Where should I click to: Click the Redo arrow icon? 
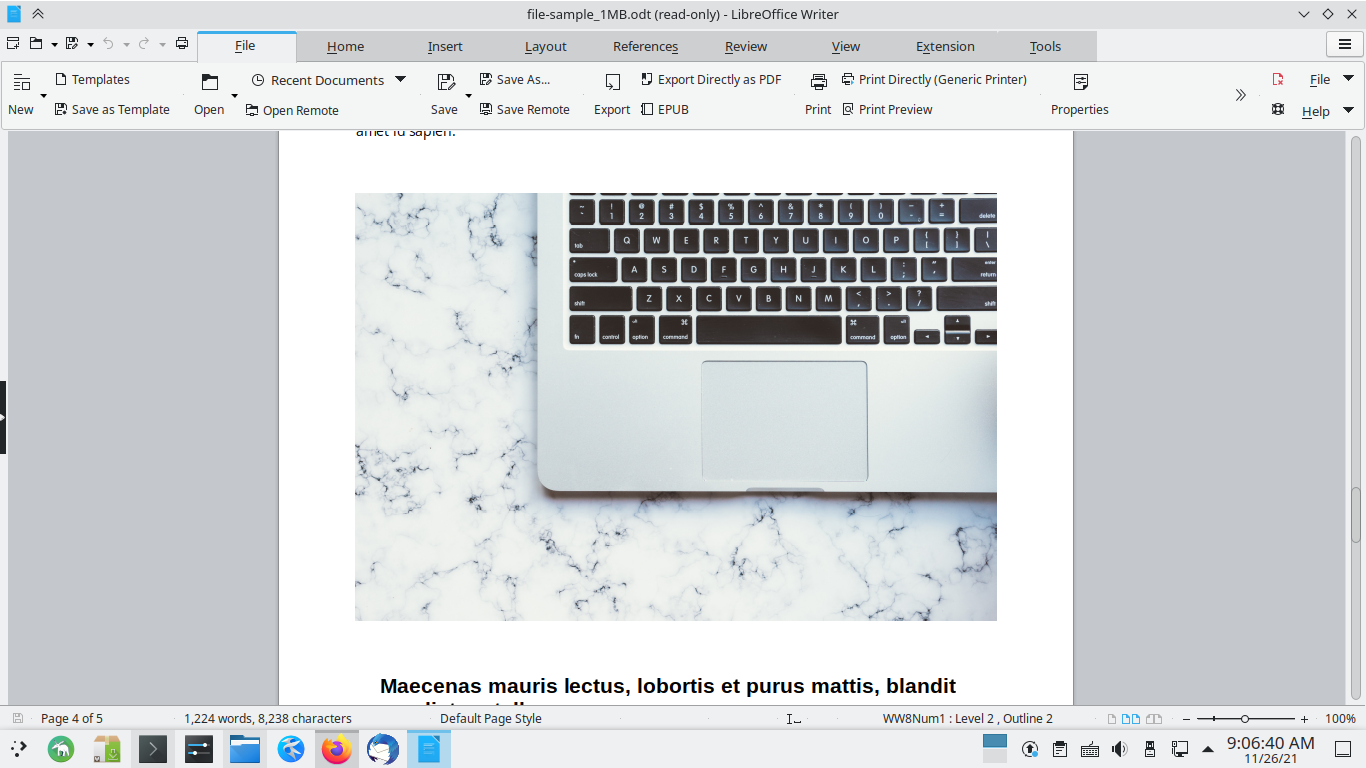pyautogui.click(x=144, y=43)
